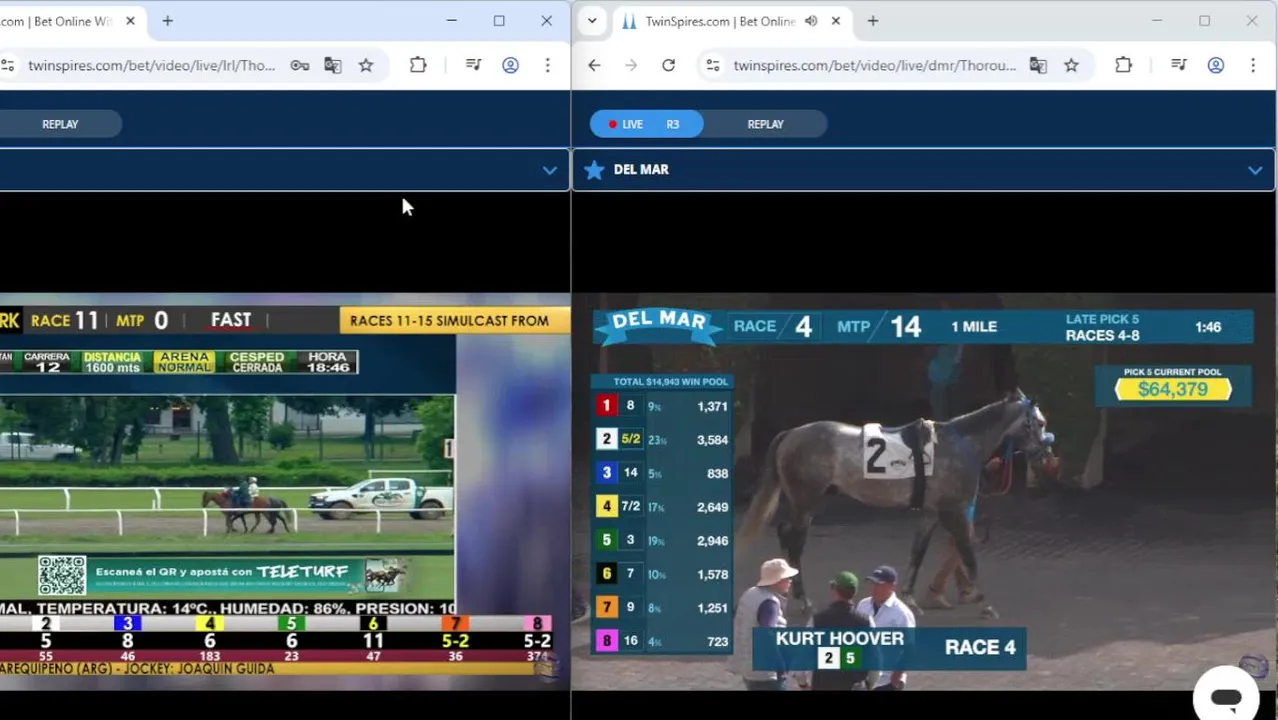Open extensions puzzle icon in right browser
Screen dimensions: 1278x720
point(1123,65)
